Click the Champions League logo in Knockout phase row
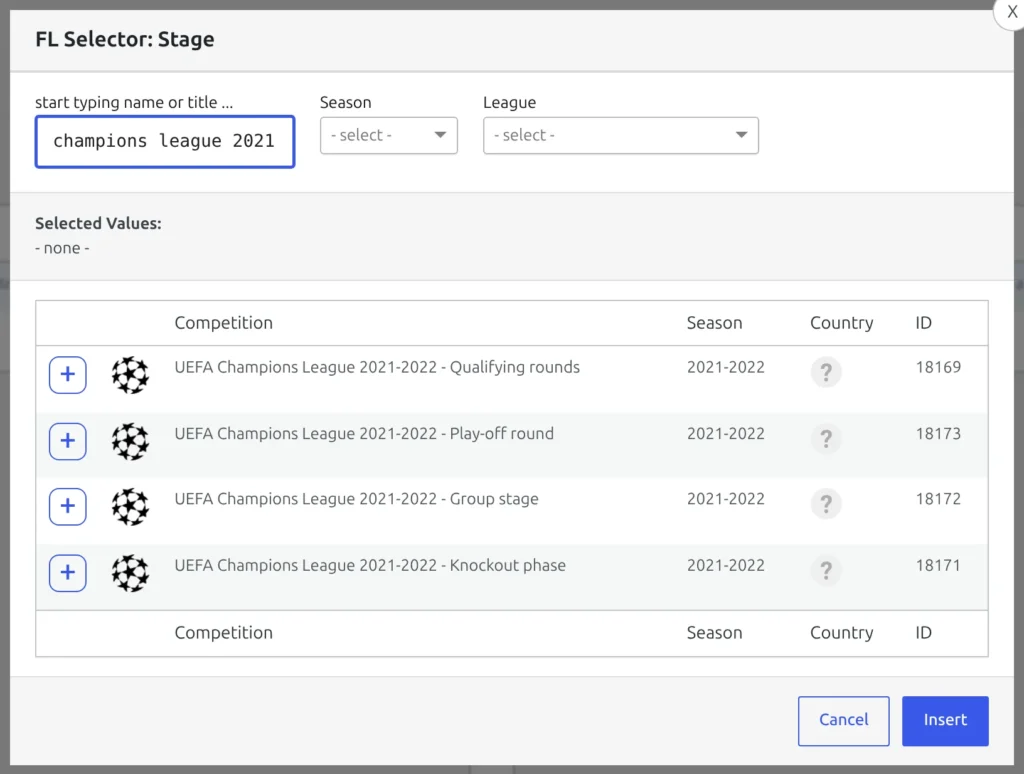Image resolution: width=1024 pixels, height=774 pixels. click(x=130, y=573)
